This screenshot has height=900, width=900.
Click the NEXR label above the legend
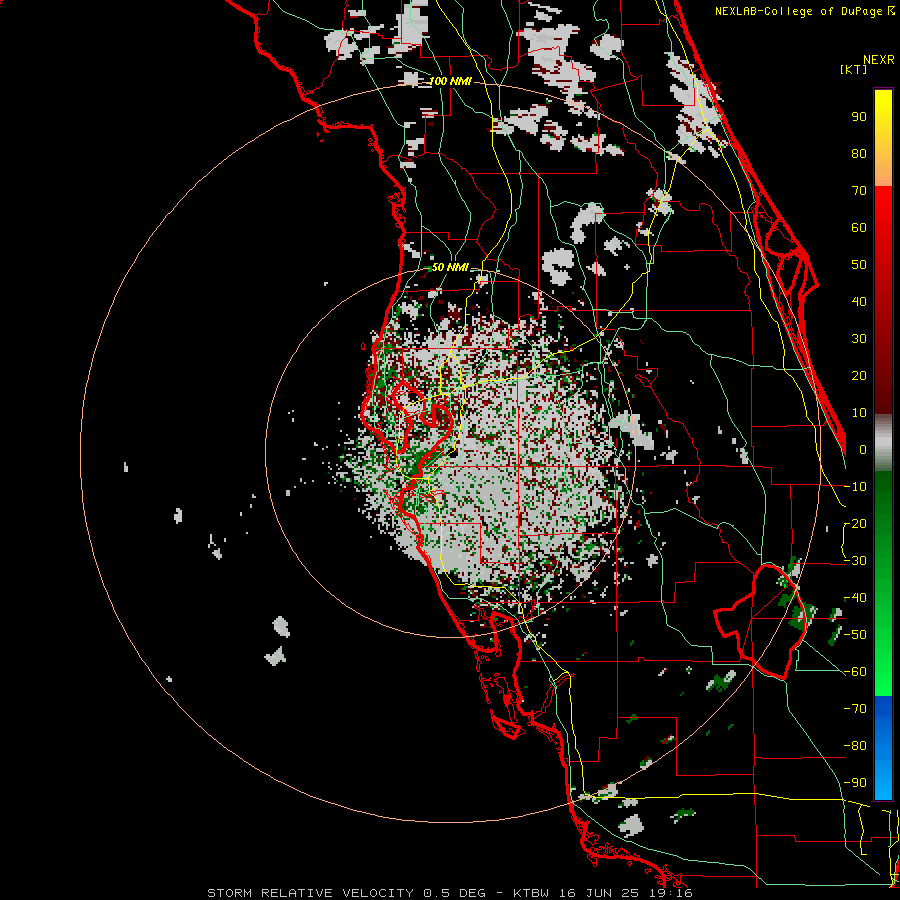coord(879,60)
